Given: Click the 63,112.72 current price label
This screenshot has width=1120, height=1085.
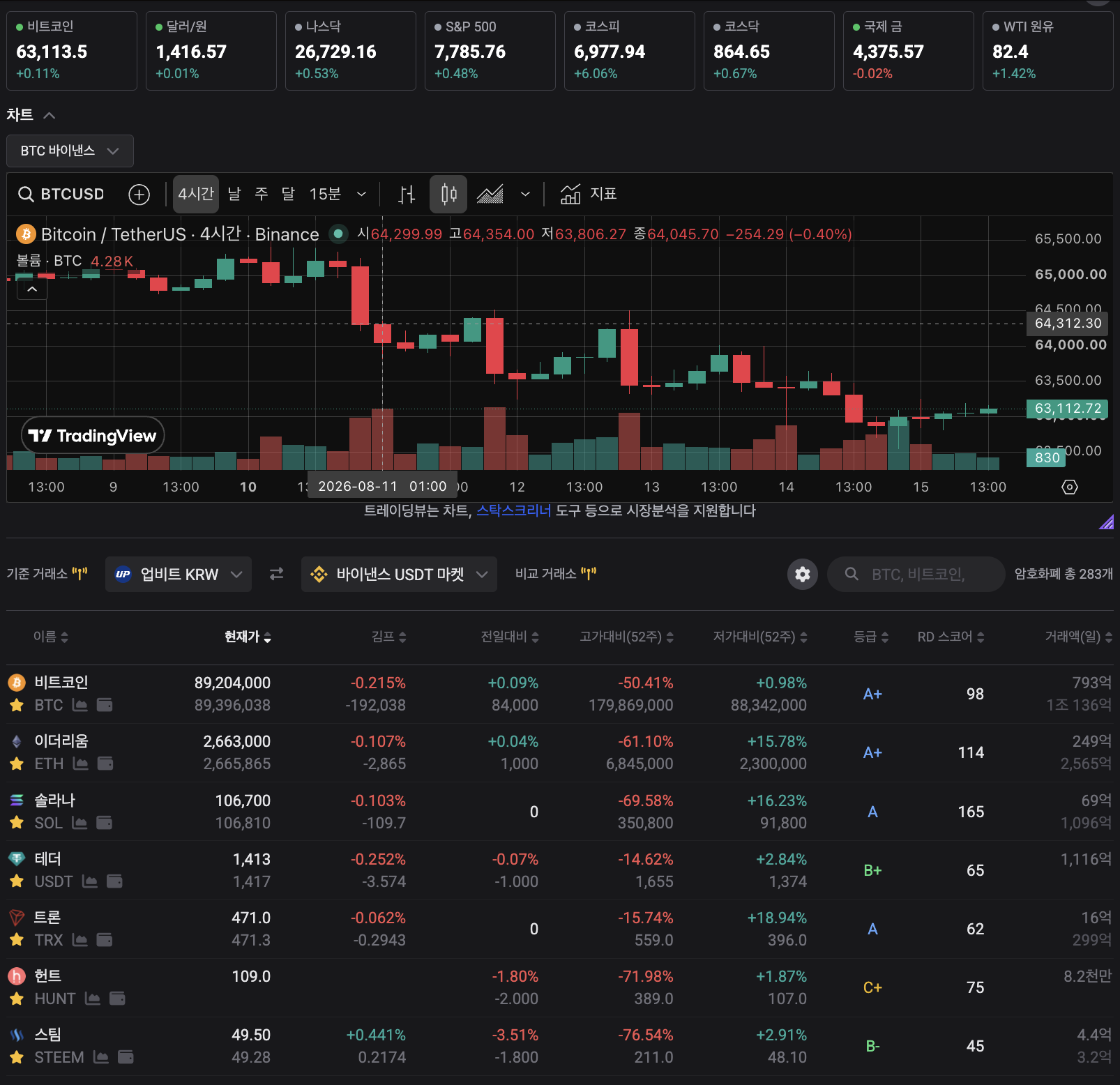Looking at the screenshot, I should pyautogui.click(x=1068, y=409).
